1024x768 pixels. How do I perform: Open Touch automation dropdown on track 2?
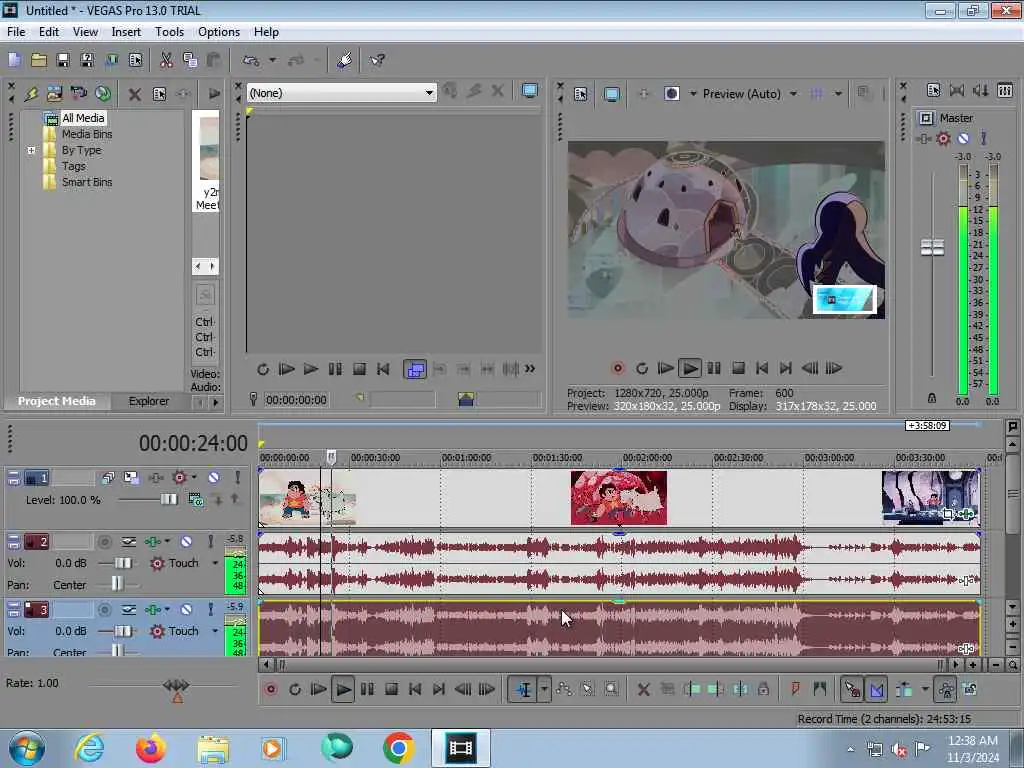[x=215, y=563]
